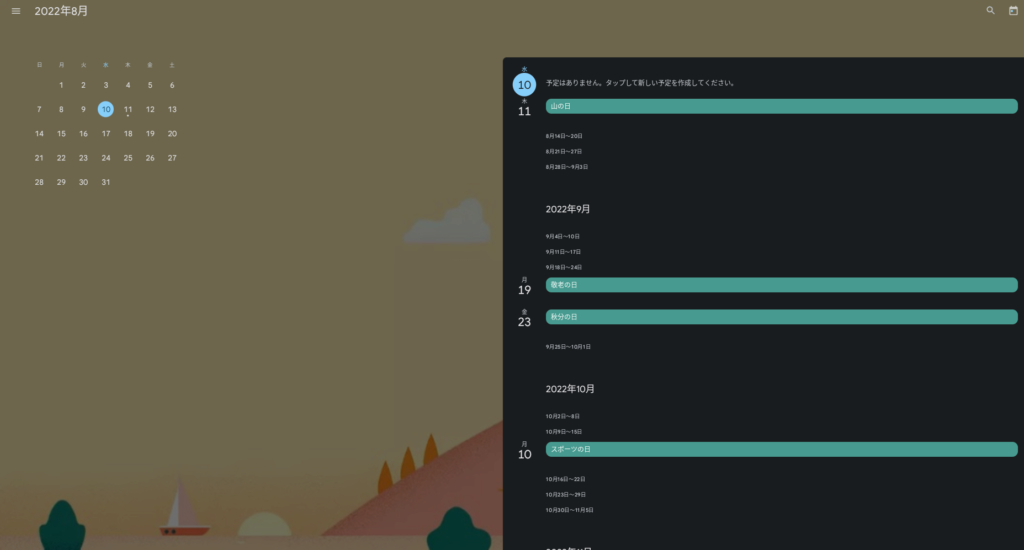Select highlighted day 10 in mini calendar
Viewport: 1024px width, 550px height.
106,109
